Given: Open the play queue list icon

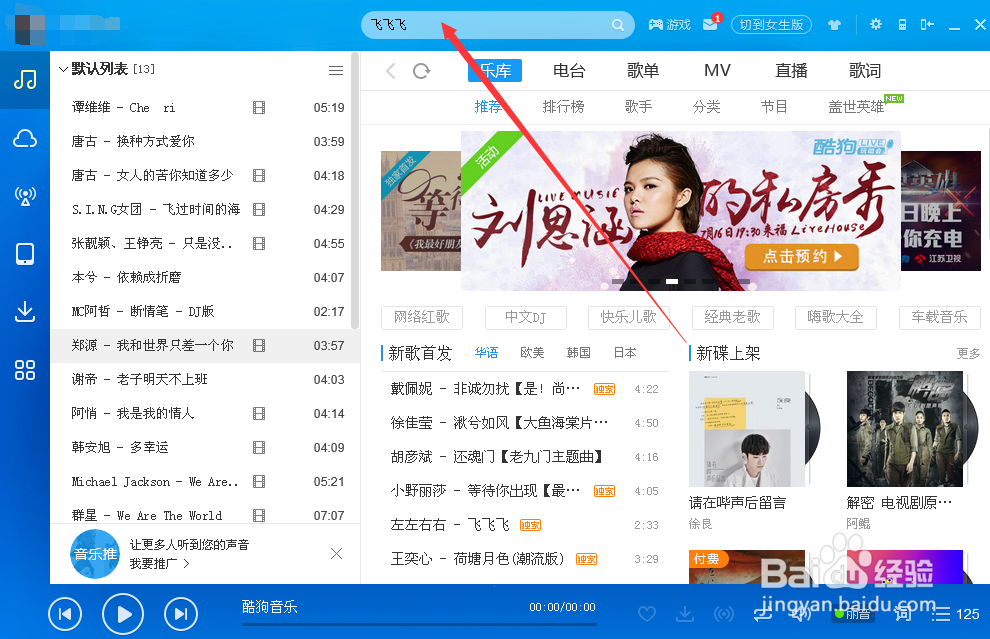Looking at the screenshot, I should [941, 614].
